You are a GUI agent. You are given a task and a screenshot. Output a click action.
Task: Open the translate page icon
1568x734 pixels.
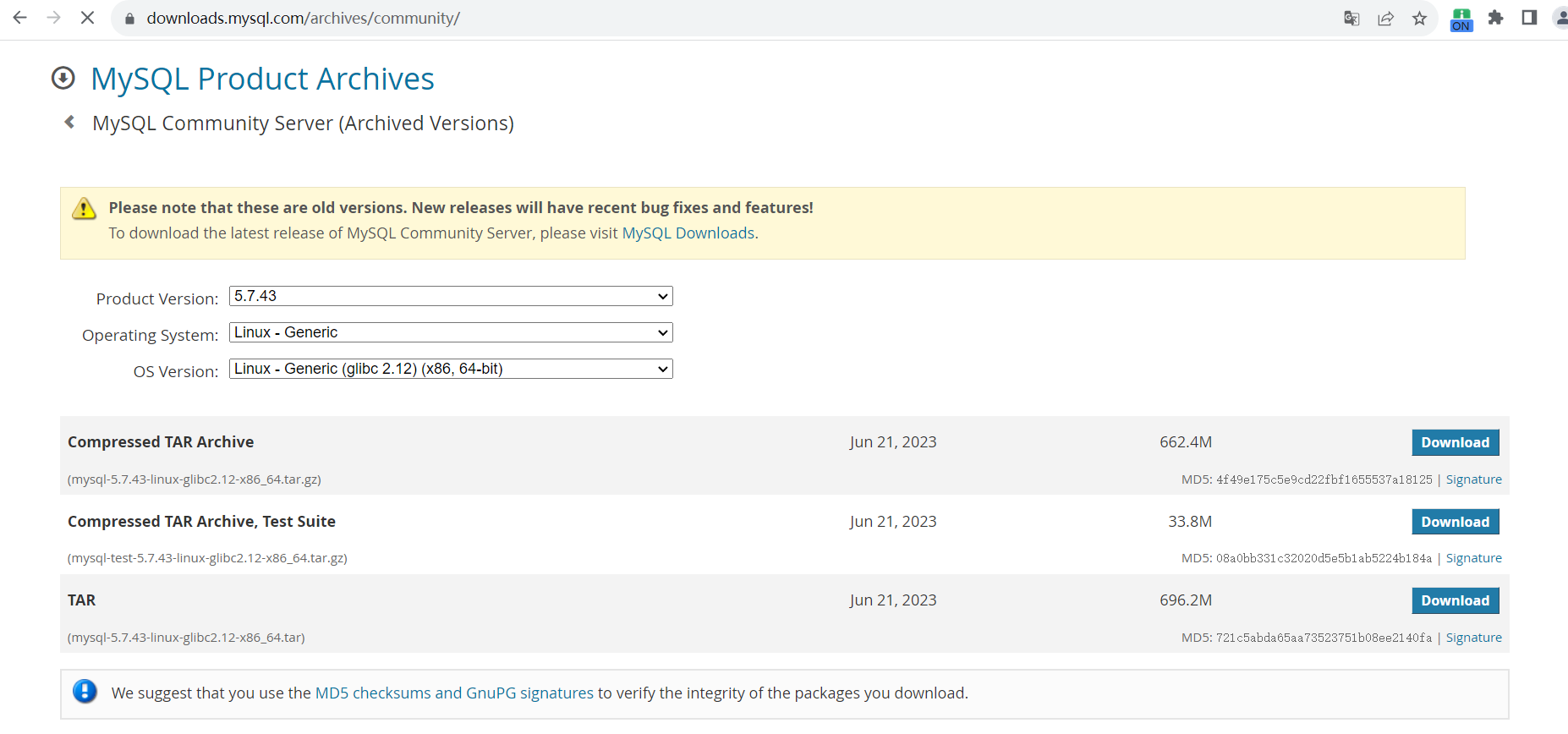1351,19
